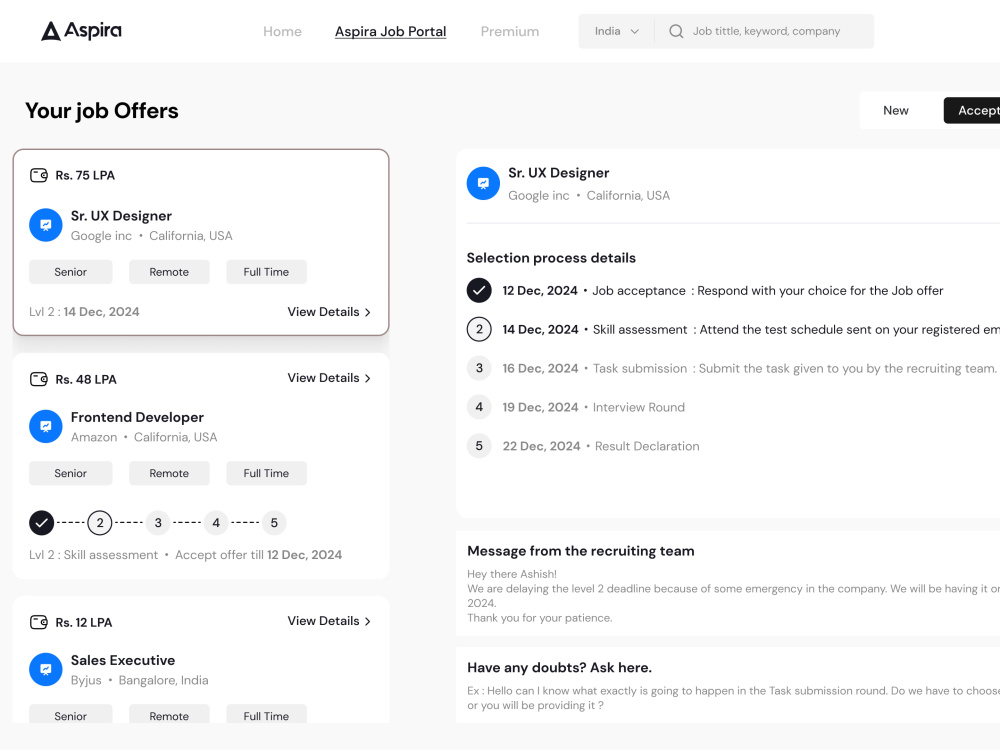Click company icon on Sales Executive card
Screen dimensions: 1000x750
click(x=46, y=669)
